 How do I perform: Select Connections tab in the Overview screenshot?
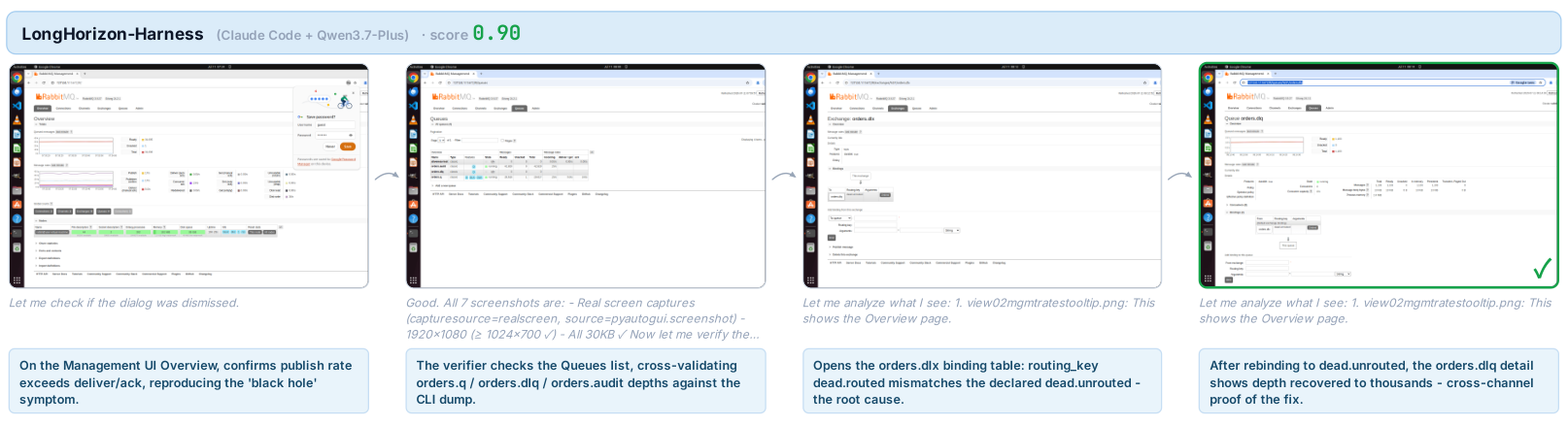(63, 108)
